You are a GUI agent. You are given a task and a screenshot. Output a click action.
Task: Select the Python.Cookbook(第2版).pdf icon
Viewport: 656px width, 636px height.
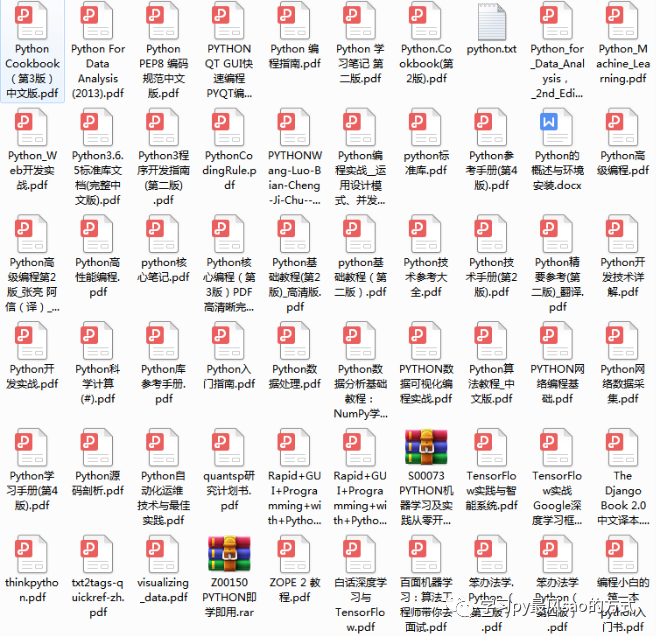pos(426,20)
